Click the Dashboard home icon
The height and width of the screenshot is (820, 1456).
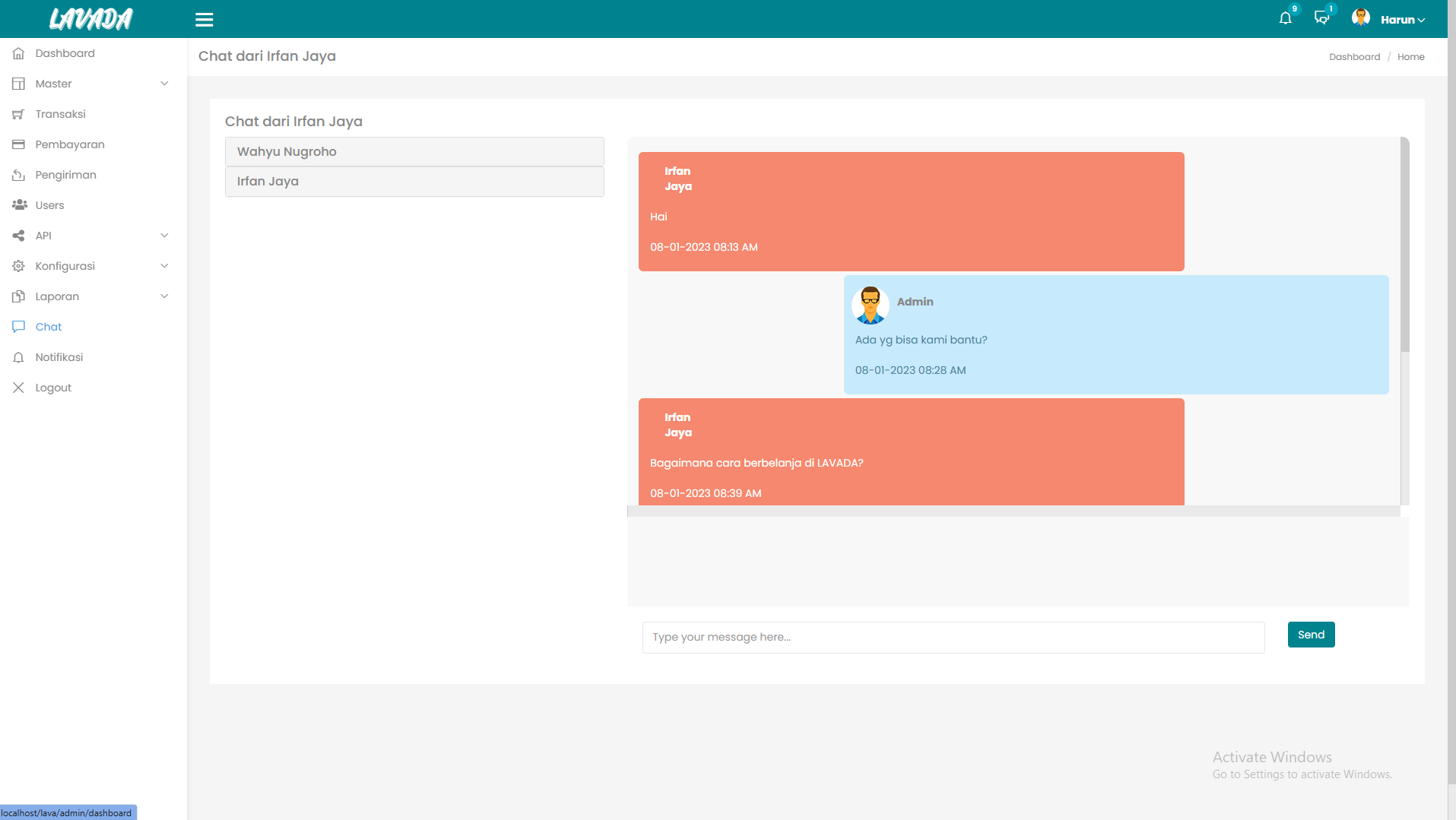[x=18, y=53]
